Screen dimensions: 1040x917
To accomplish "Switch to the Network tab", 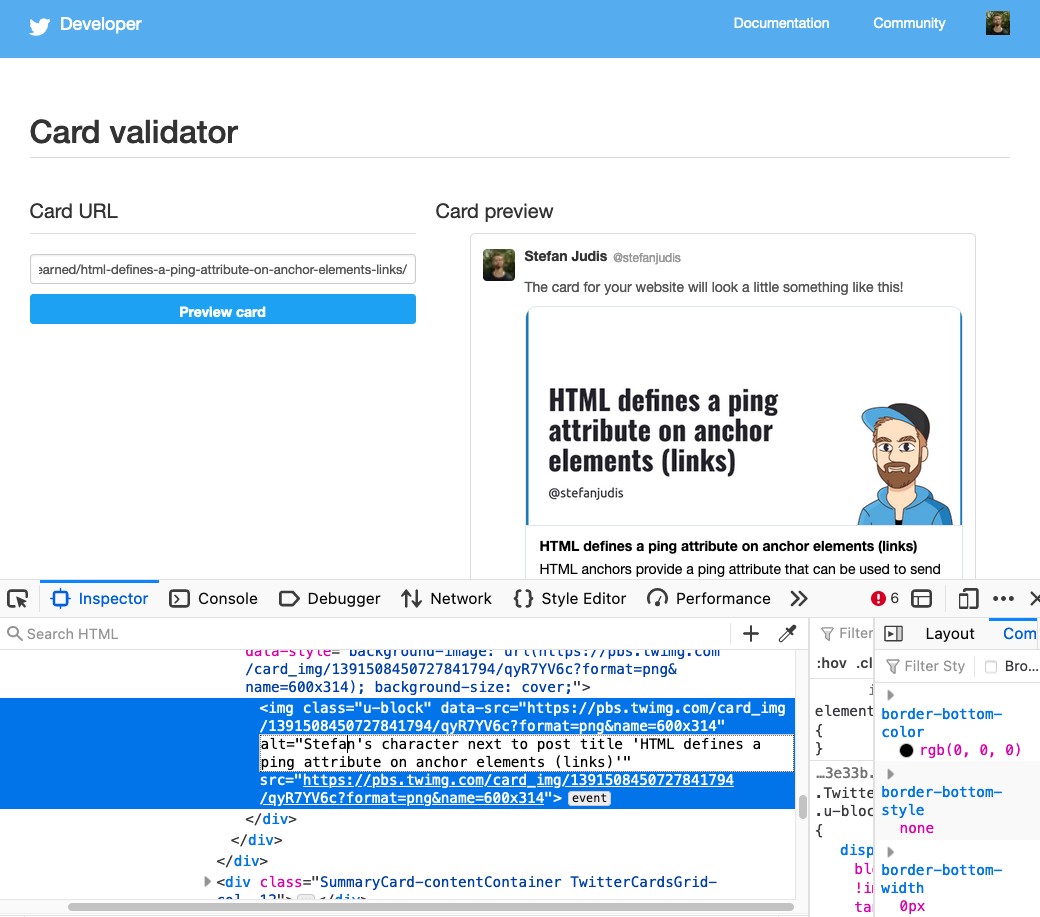I will (446, 599).
